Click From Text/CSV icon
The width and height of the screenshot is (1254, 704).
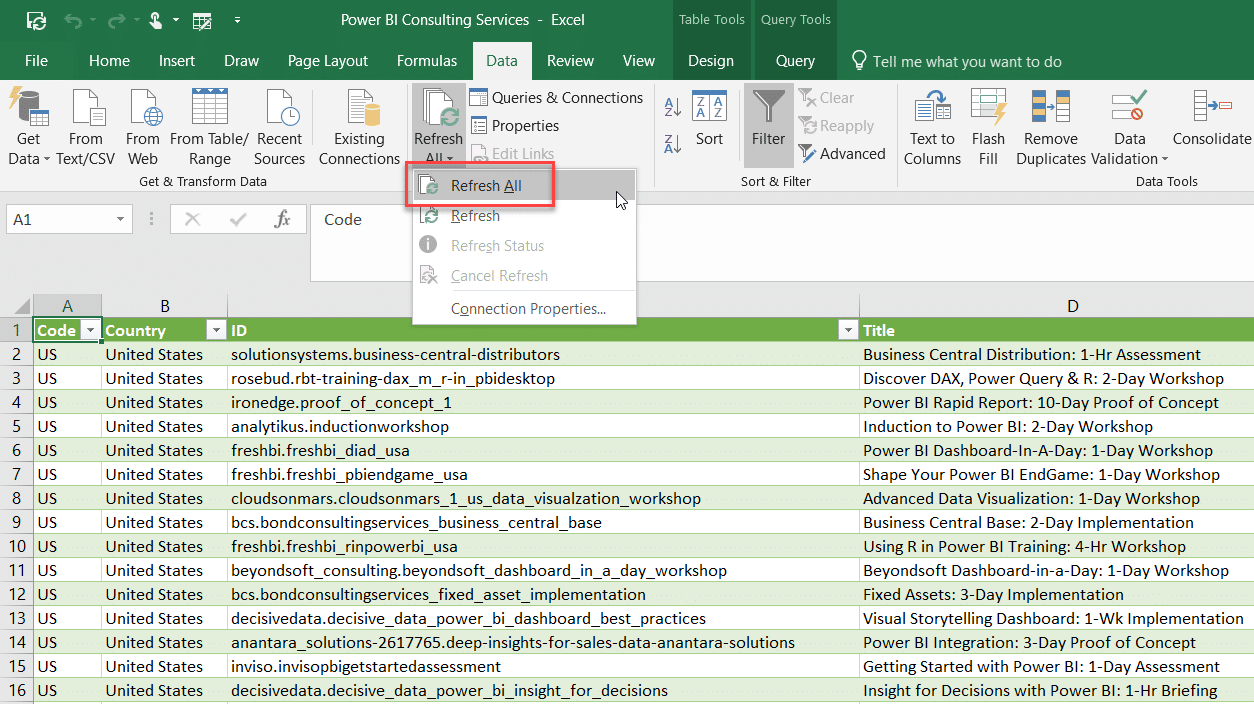coord(86,127)
